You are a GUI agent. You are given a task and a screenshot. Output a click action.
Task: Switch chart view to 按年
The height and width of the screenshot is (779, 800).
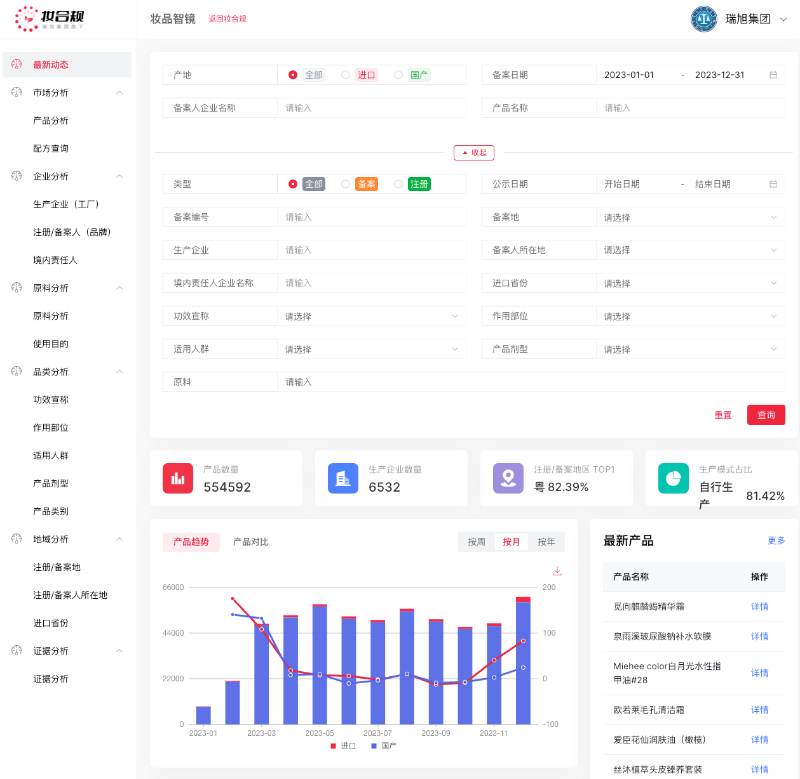click(x=546, y=542)
